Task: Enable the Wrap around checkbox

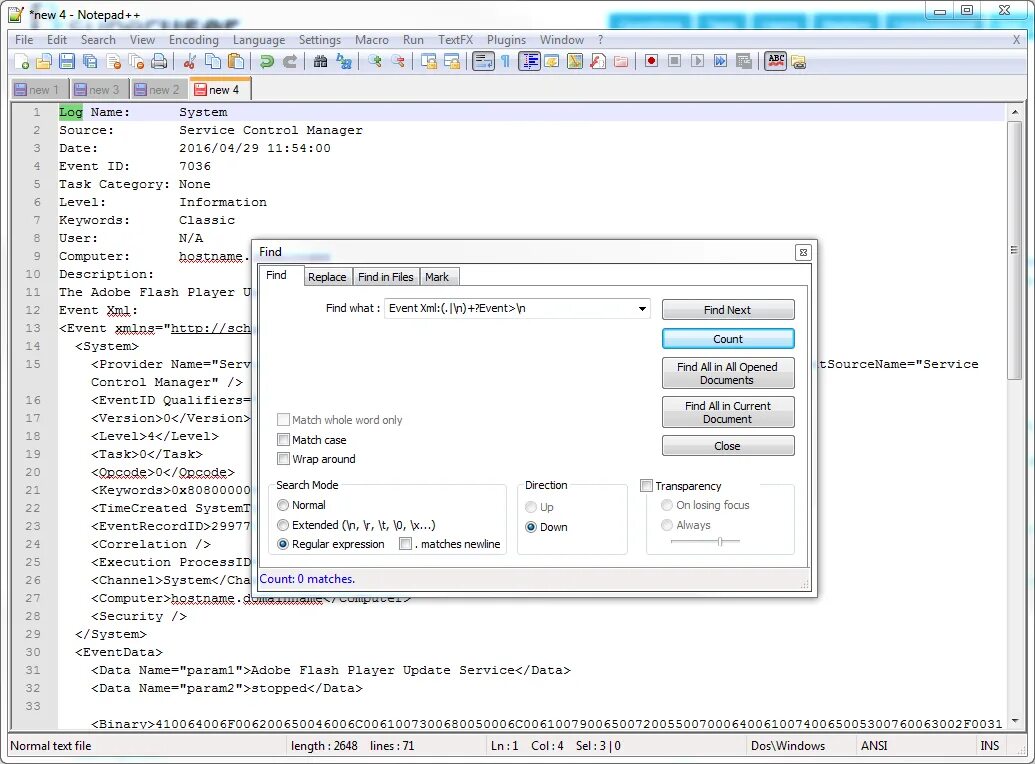Action: 284,459
